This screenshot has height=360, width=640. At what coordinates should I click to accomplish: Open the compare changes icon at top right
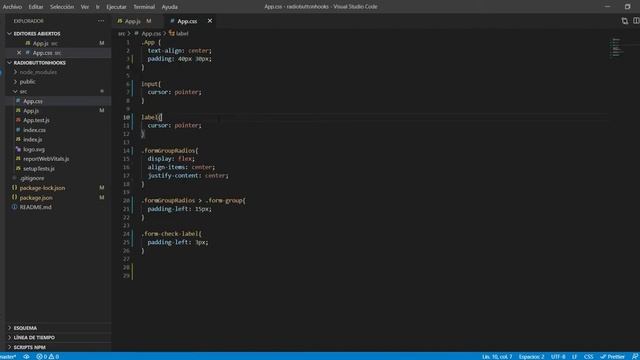(x=624, y=21)
